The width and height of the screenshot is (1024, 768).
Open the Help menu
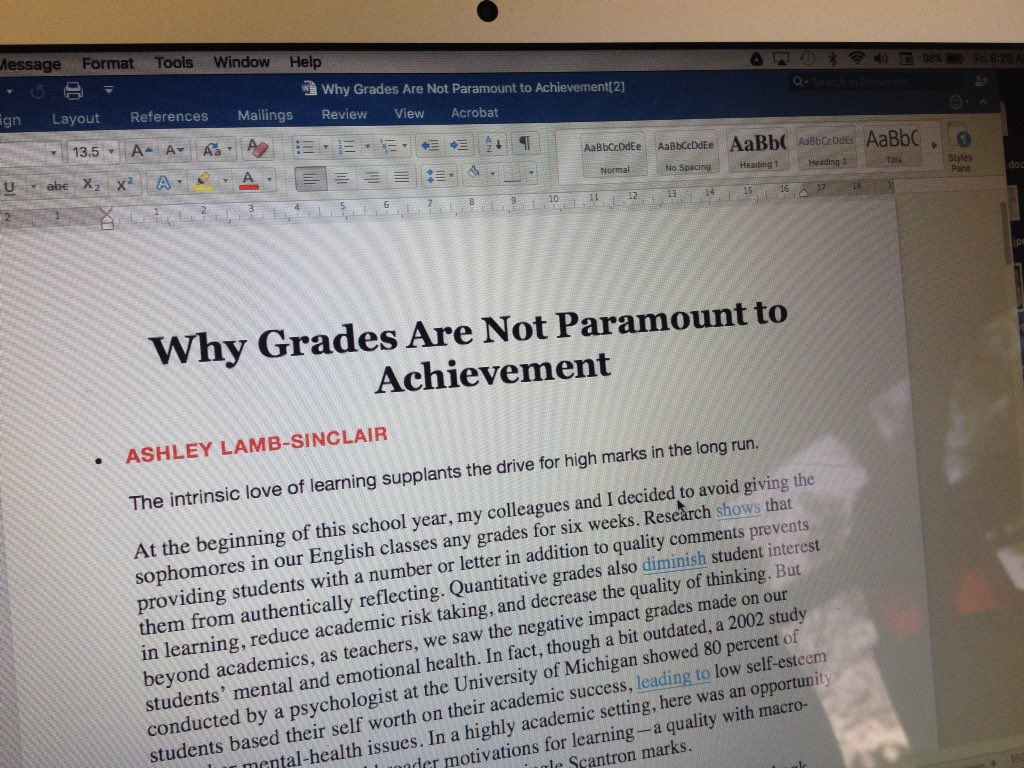(306, 62)
